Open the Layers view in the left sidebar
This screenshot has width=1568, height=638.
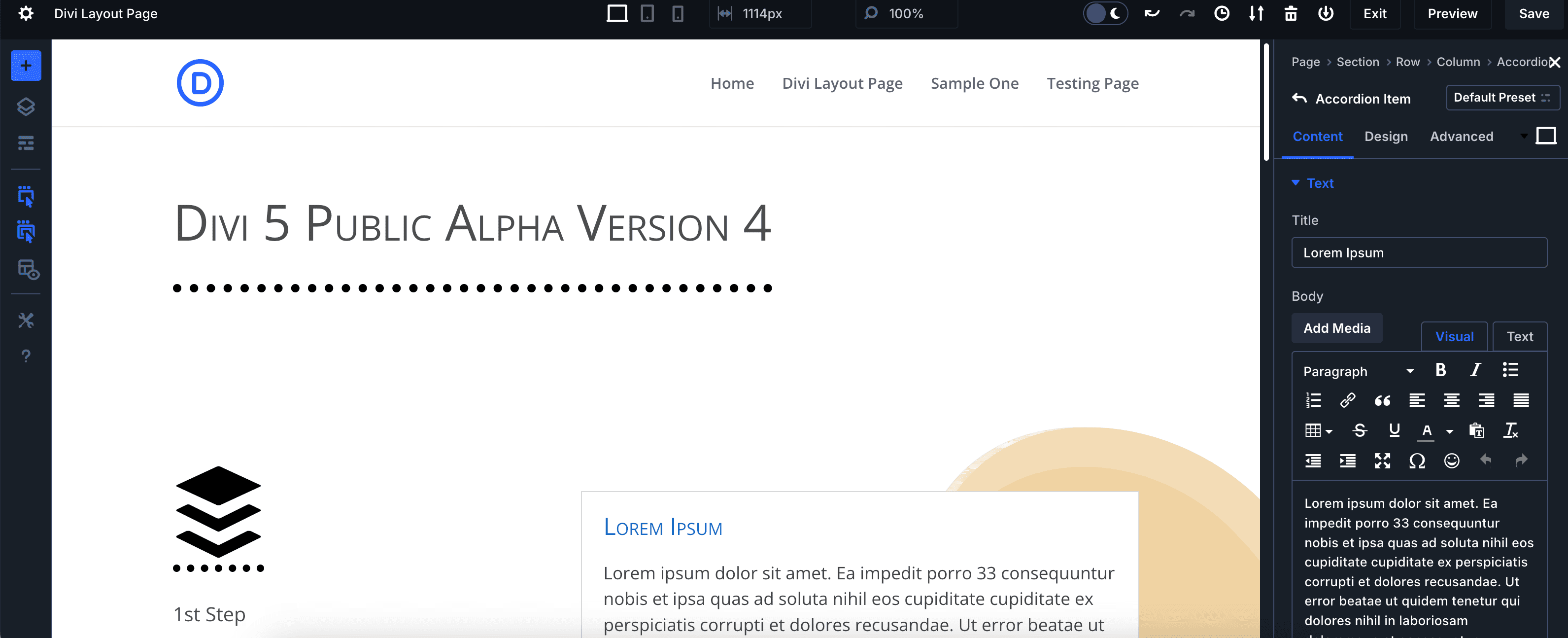click(x=26, y=106)
